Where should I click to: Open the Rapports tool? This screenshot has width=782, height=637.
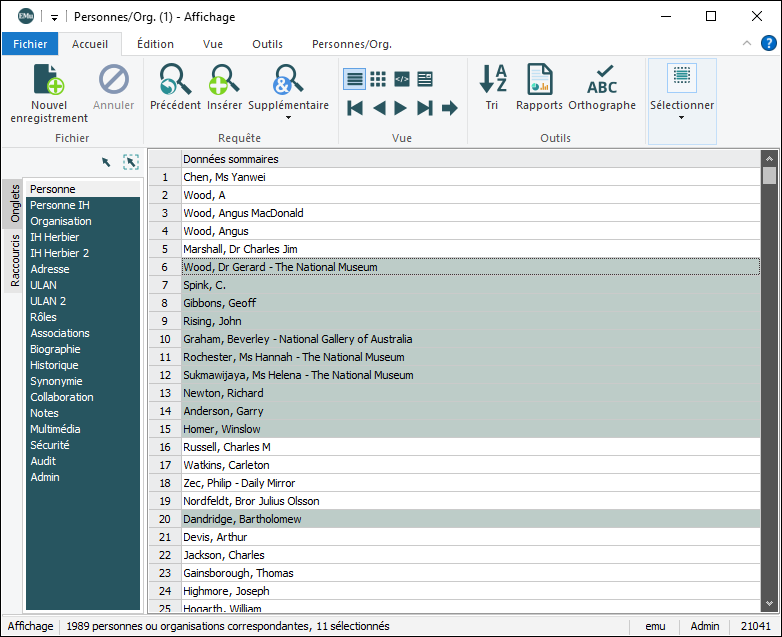pyautogui.click(x=539, y=80)
